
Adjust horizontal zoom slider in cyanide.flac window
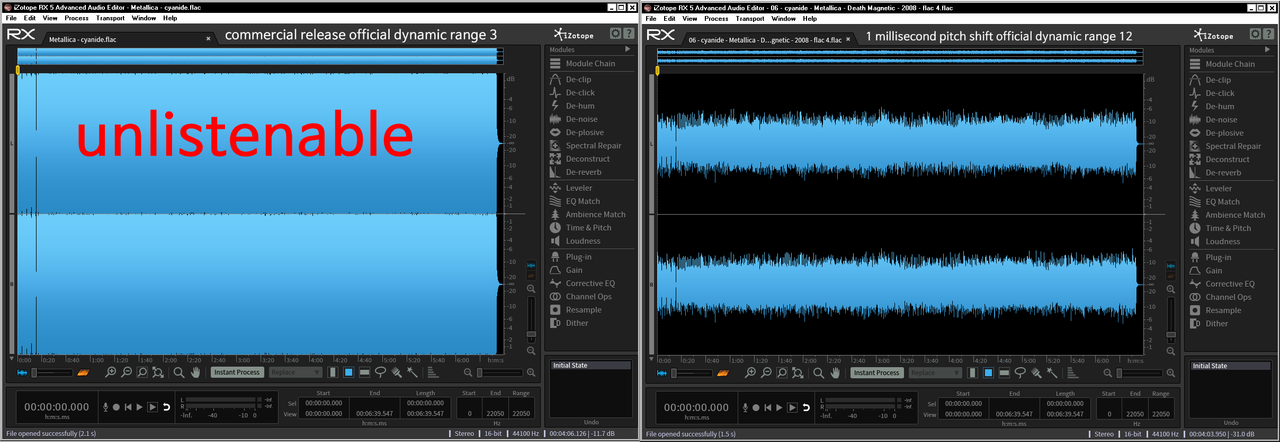click(x=500, y=372)
